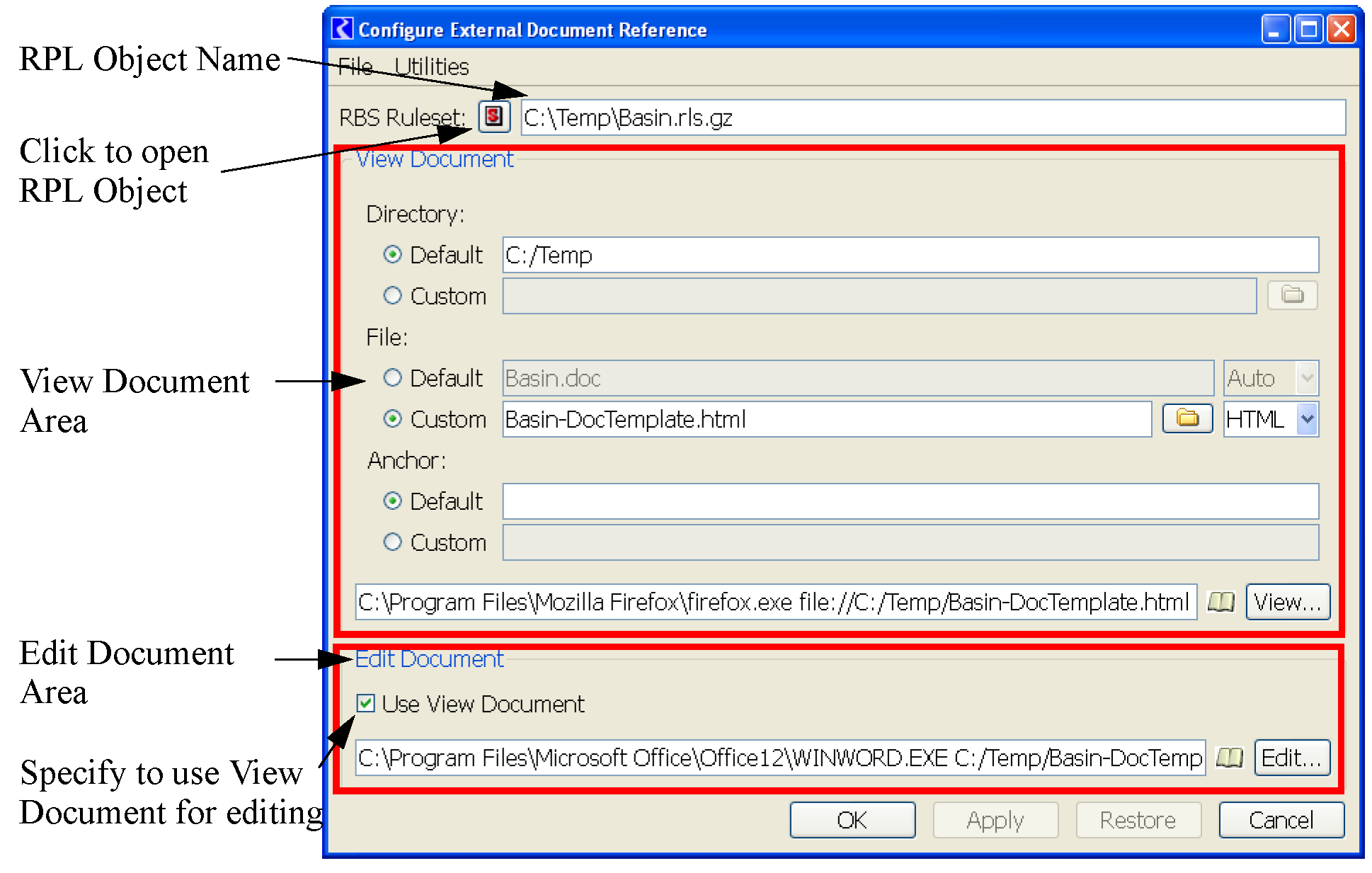Open the Auto file type dropdown
The height and width of the screenshot is (873, 1372).
click(1307, 378)
